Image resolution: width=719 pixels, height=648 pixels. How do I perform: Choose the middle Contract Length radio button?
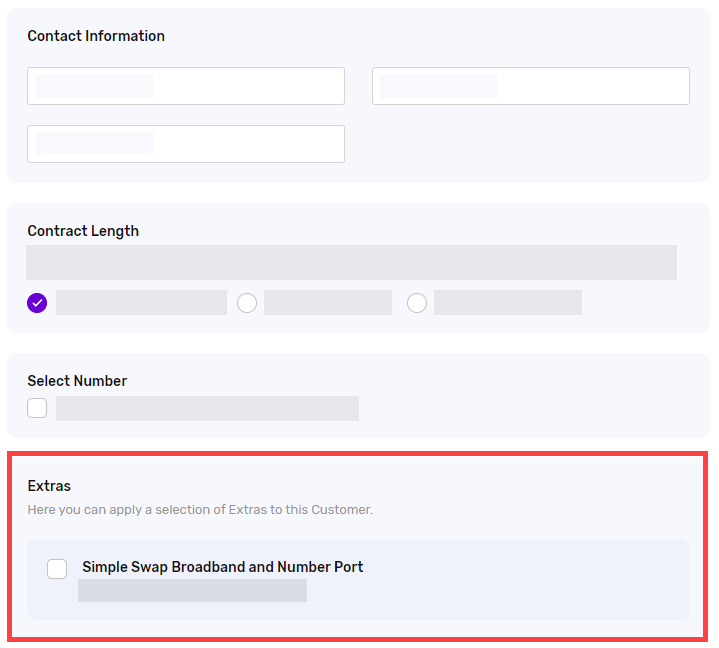click(x=247, y=303)
